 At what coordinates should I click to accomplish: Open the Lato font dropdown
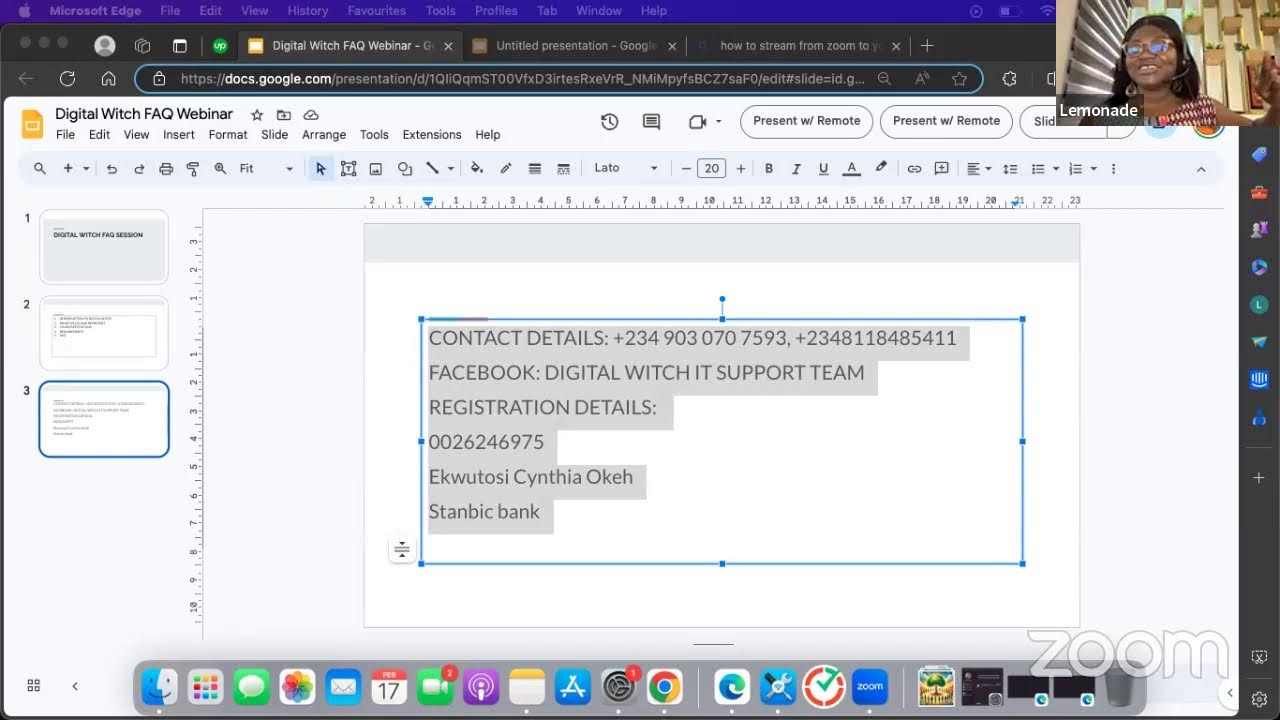click(x=626, y=169)
